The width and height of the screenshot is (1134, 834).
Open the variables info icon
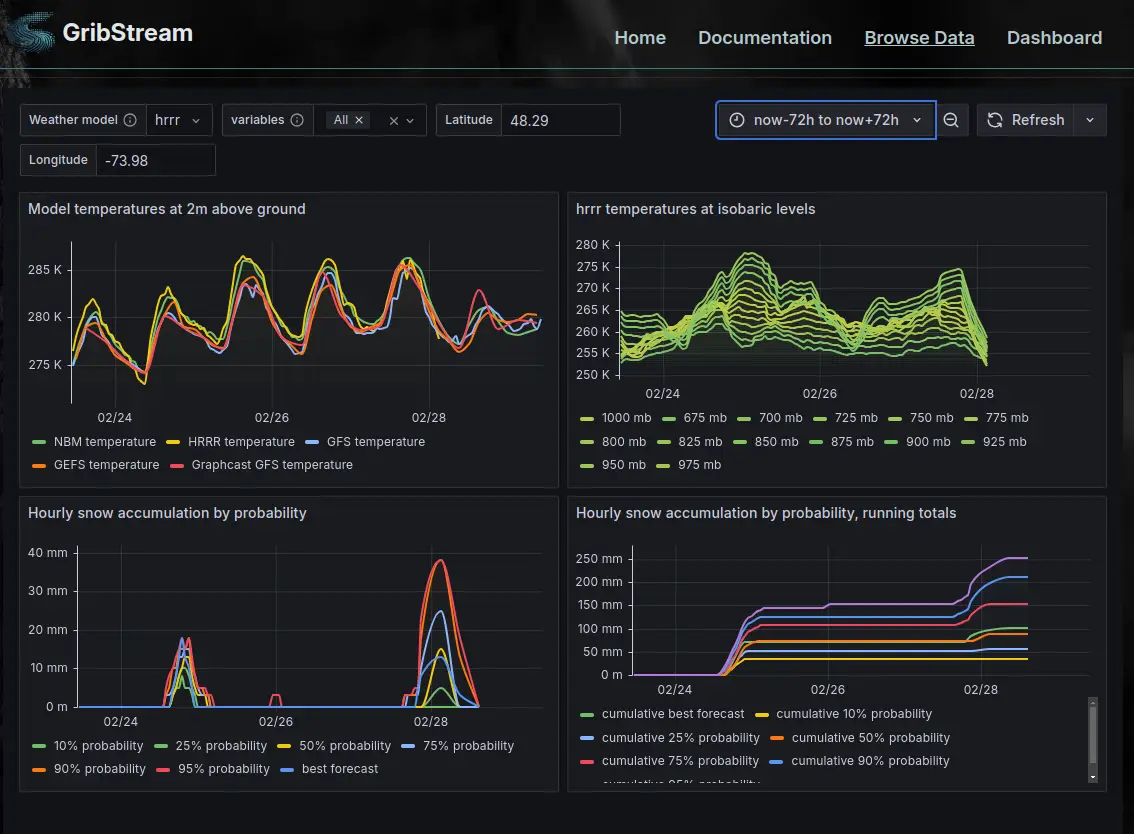(297, 120)
